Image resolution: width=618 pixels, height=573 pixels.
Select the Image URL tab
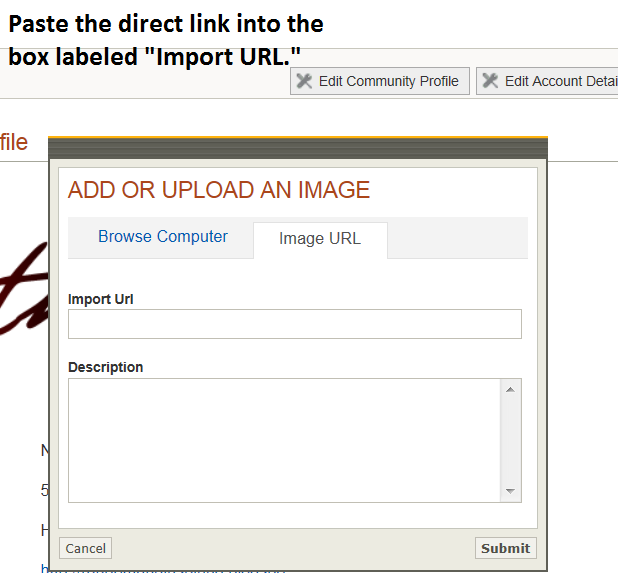click(x=319, y=239)
